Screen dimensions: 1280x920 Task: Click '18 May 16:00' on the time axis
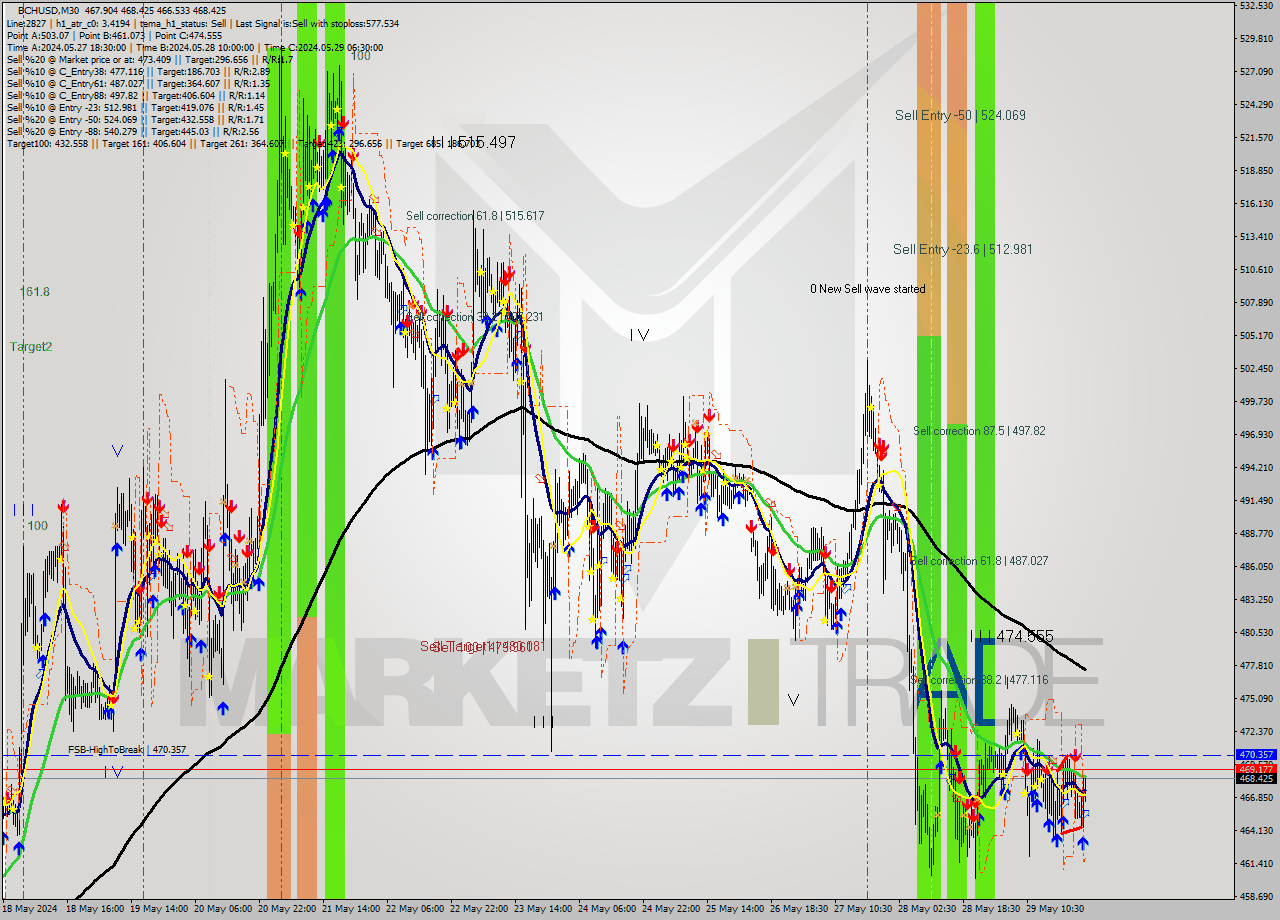coord(95,910)
